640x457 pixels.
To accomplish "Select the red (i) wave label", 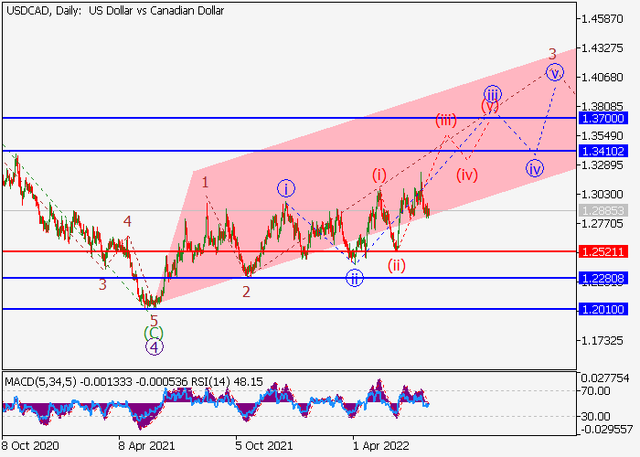I will (379, 175).
